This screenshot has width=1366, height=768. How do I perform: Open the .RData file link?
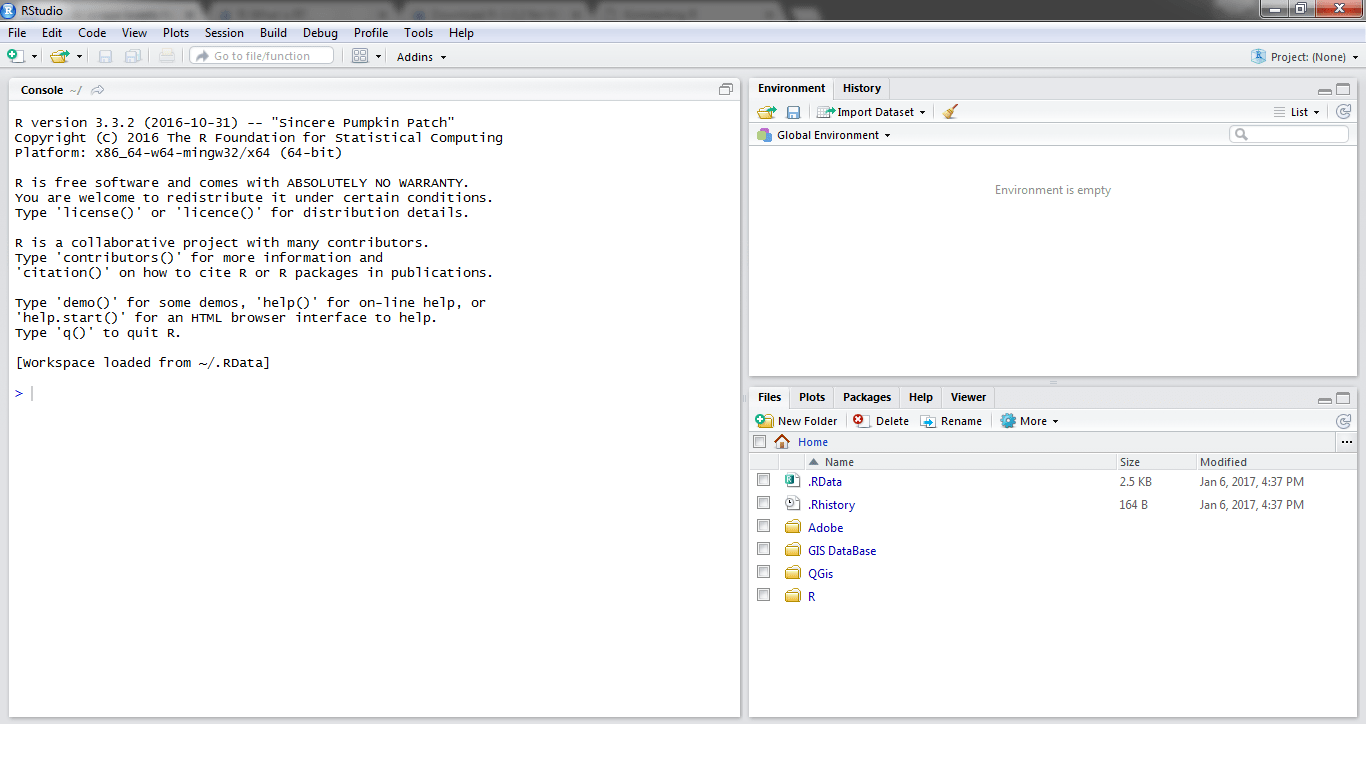click(x=825, y=482)
